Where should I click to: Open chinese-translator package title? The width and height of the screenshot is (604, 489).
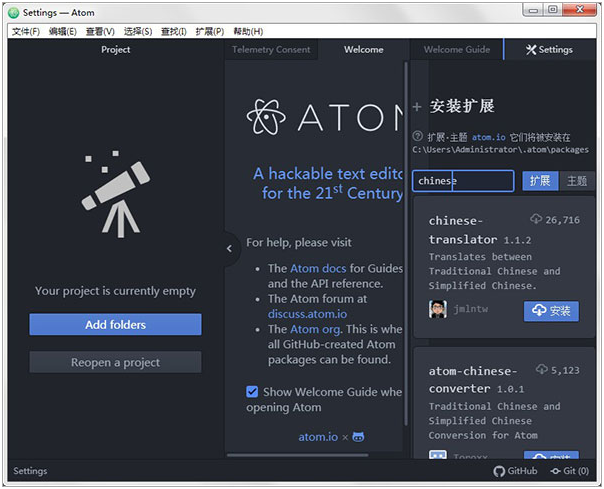462,230
